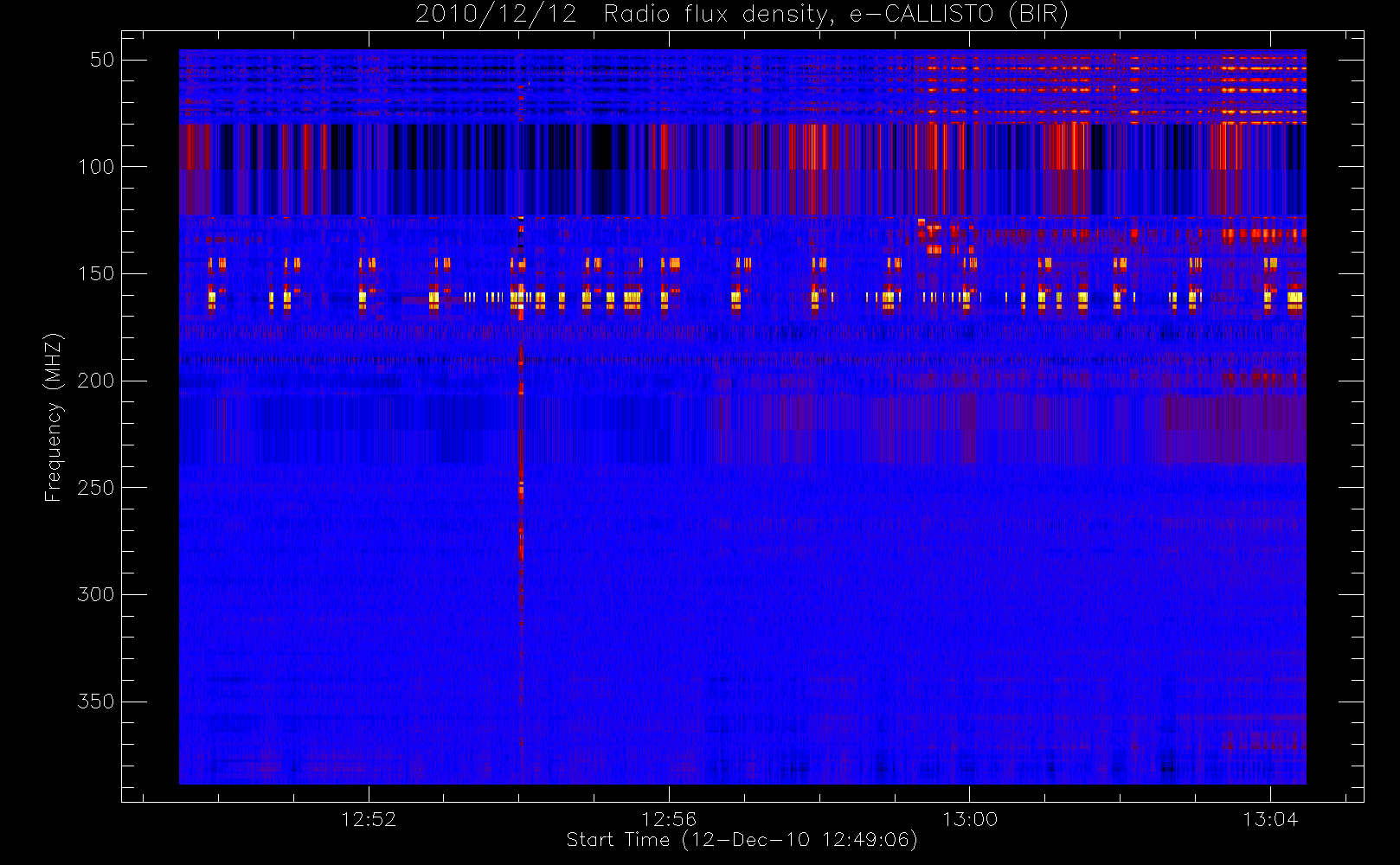
Task: Click the first yellow burst at 160 MHz
Action: pyautogui.click(x=212, y=299)
